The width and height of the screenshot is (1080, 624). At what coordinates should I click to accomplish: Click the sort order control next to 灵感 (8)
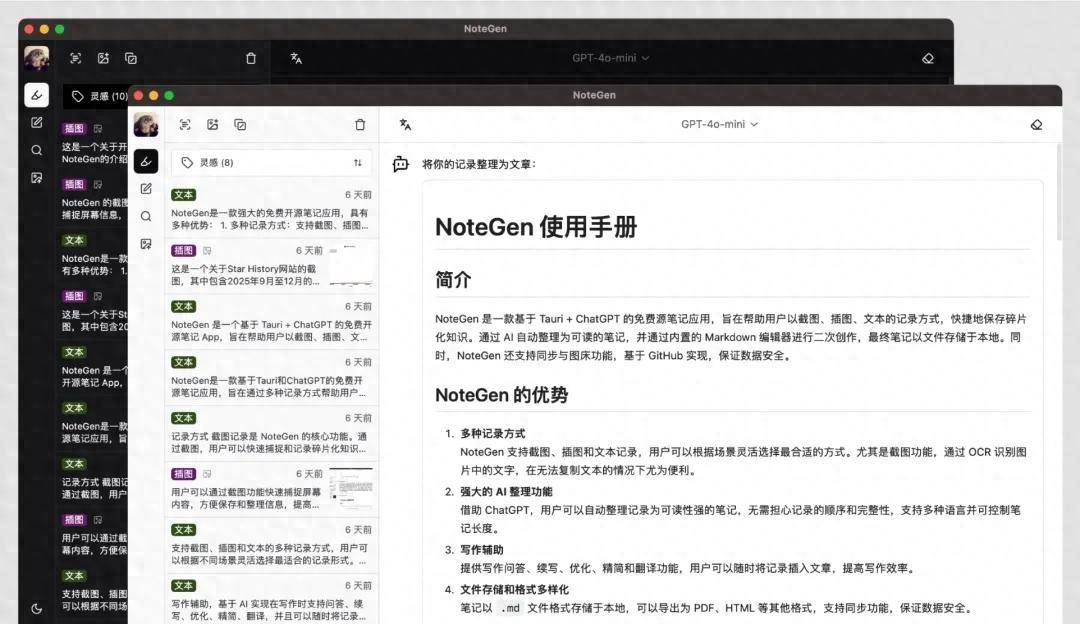(x=358, y=161)
